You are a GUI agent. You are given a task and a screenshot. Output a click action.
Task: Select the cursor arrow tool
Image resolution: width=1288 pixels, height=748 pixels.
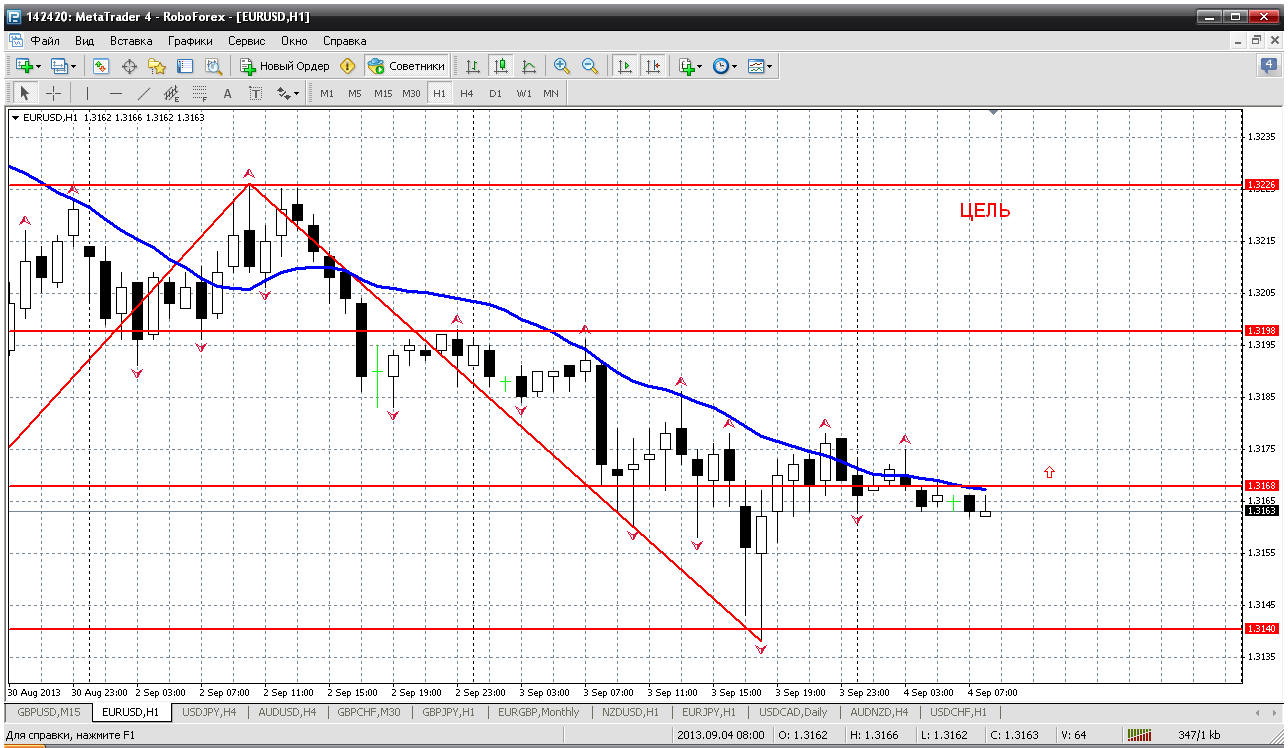tap(25, 93)
